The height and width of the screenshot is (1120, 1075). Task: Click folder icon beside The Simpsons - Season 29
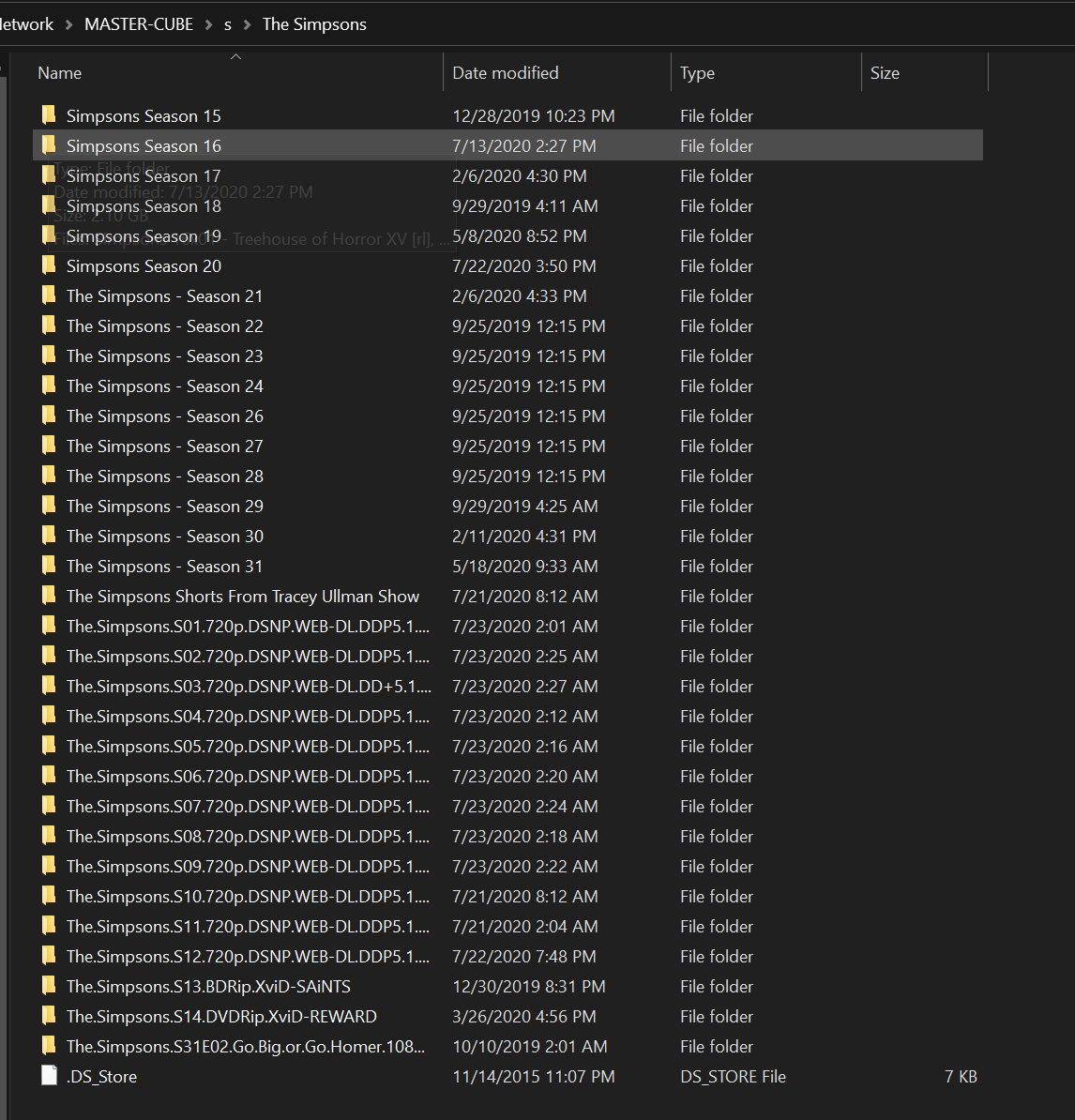(49, 505)
